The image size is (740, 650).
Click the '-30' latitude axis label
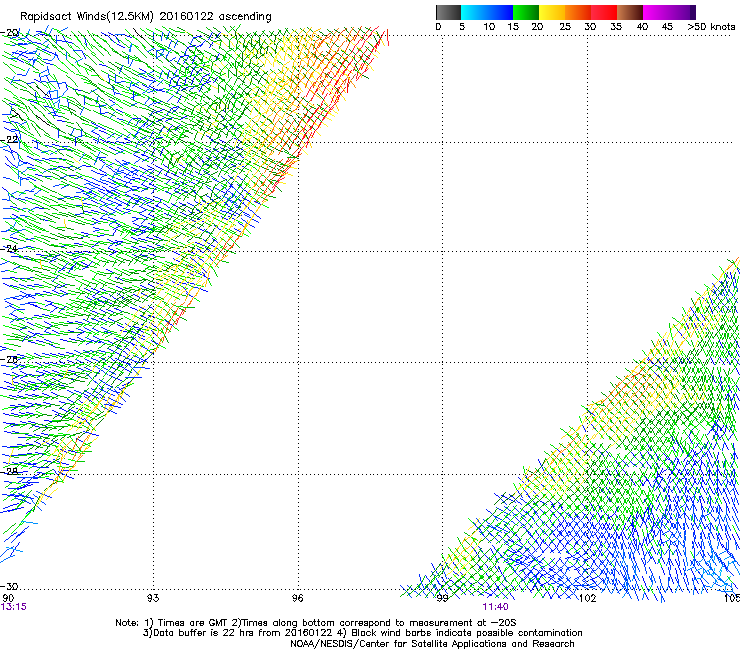10,586
